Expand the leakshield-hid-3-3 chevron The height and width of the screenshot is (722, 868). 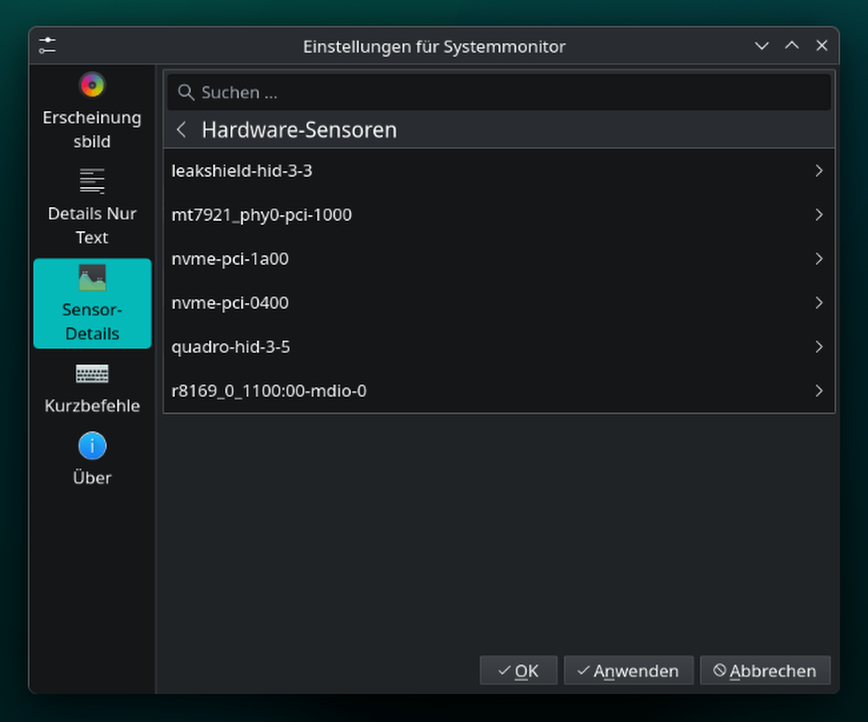pyautogui.click(x=819, y=171)
